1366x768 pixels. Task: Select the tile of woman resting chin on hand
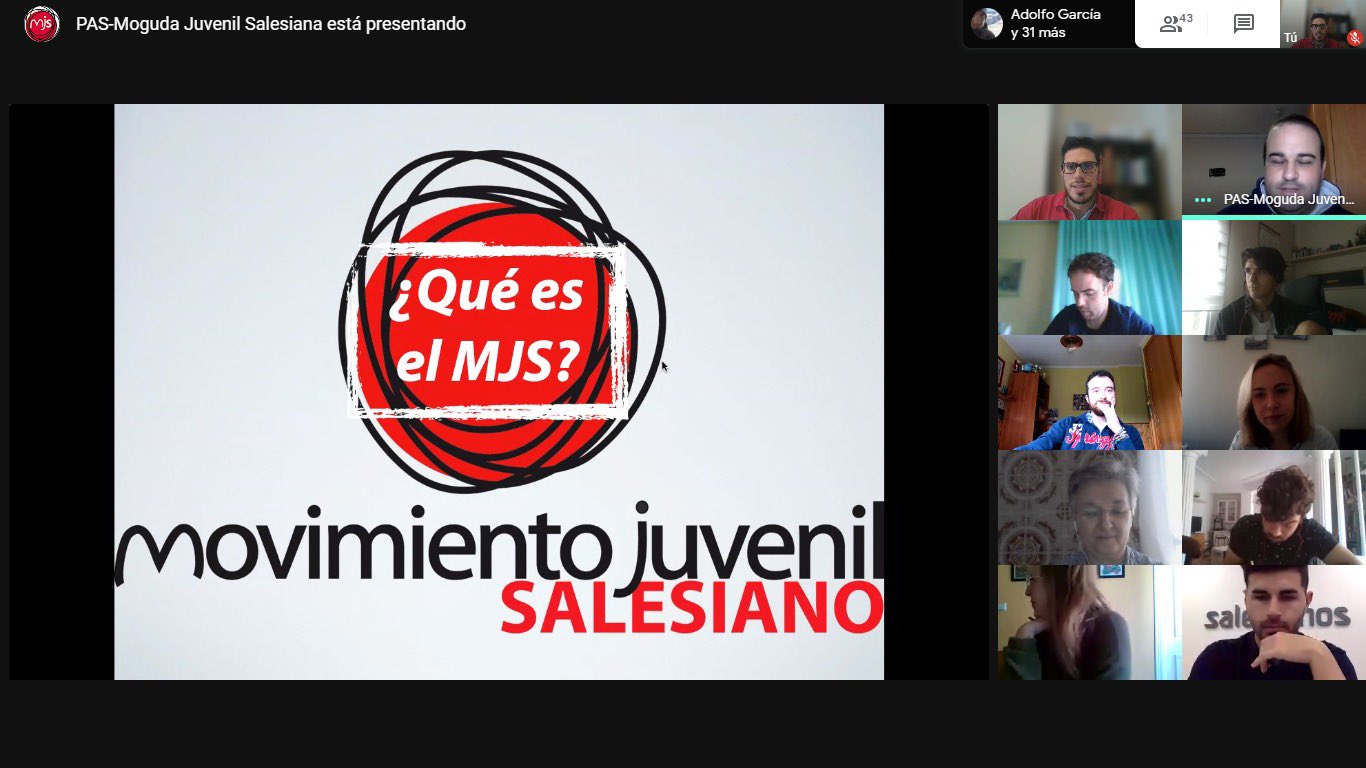(x=1089, y=622)
